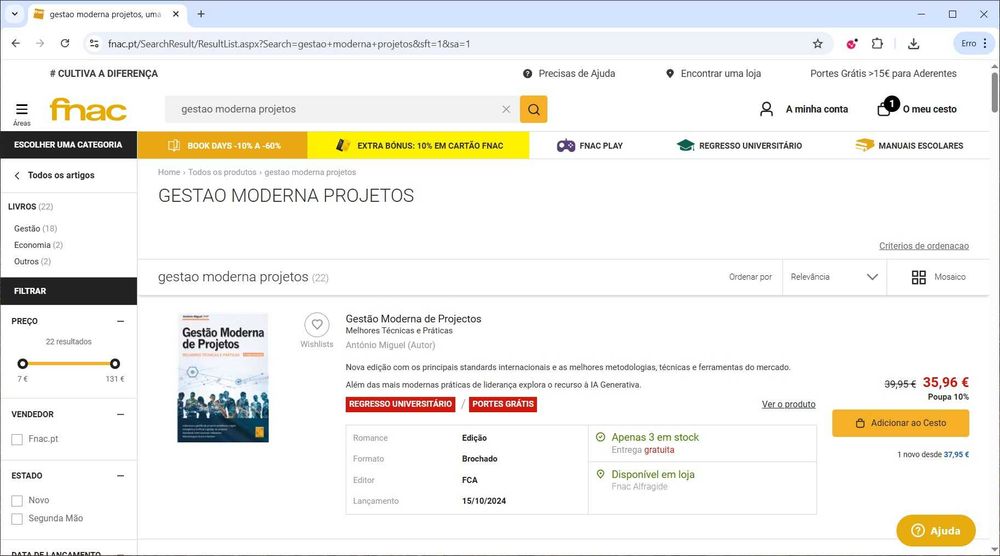Clear the search field with the X
The height and width of the screenshot is (556, 1000).
click(x=506, y=109)
